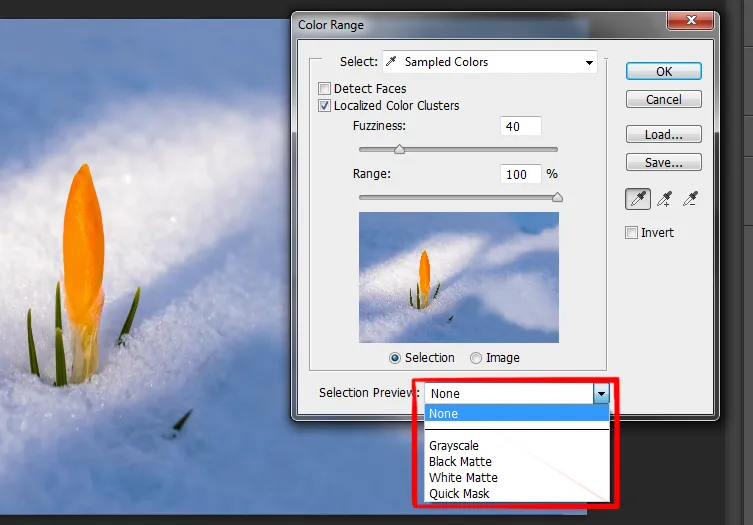
Task: Collapse the Selection Preview dropdown arrow
Action: (601, 394)
